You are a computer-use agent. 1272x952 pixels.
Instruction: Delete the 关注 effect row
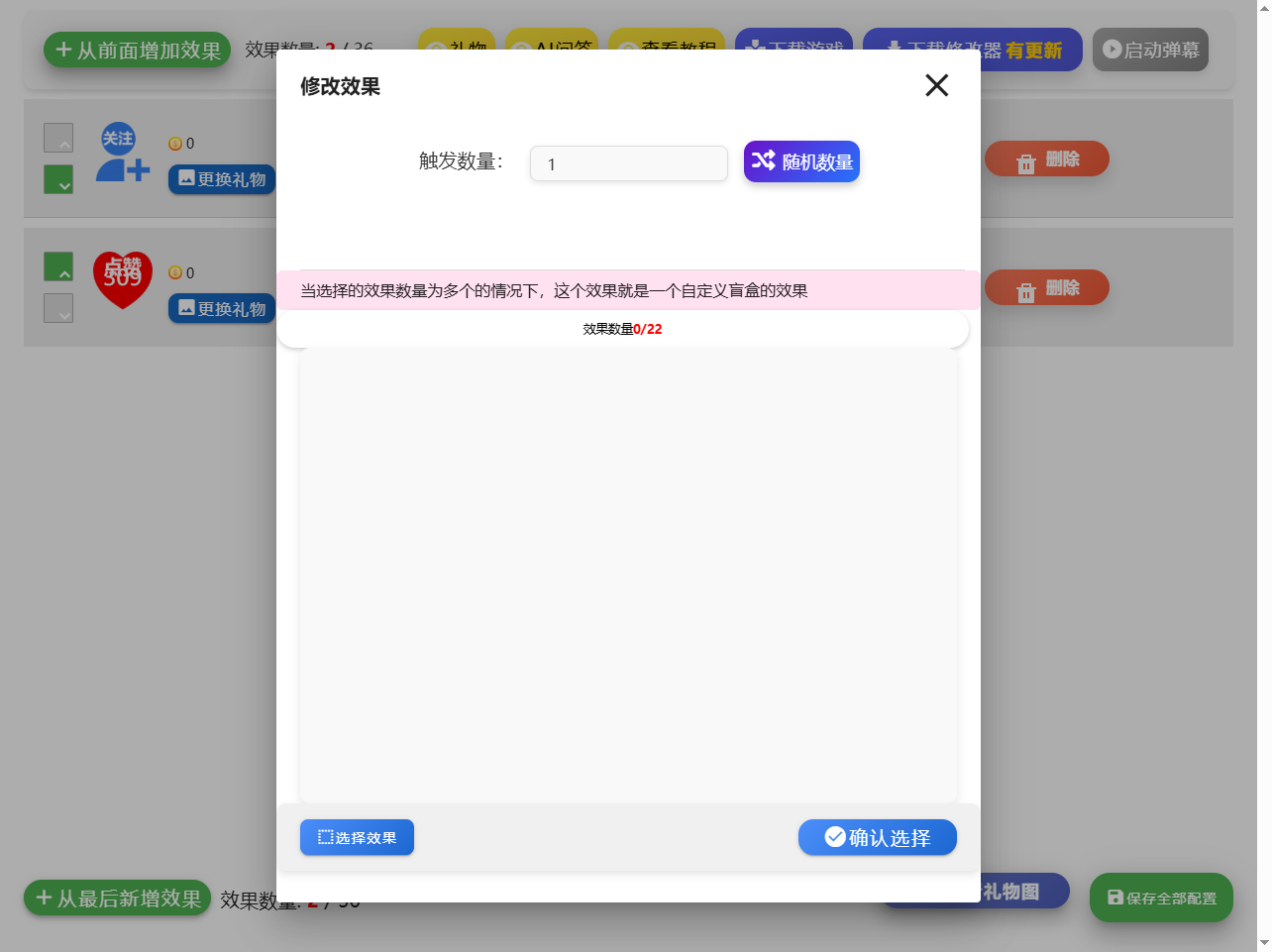(1046, 159)
